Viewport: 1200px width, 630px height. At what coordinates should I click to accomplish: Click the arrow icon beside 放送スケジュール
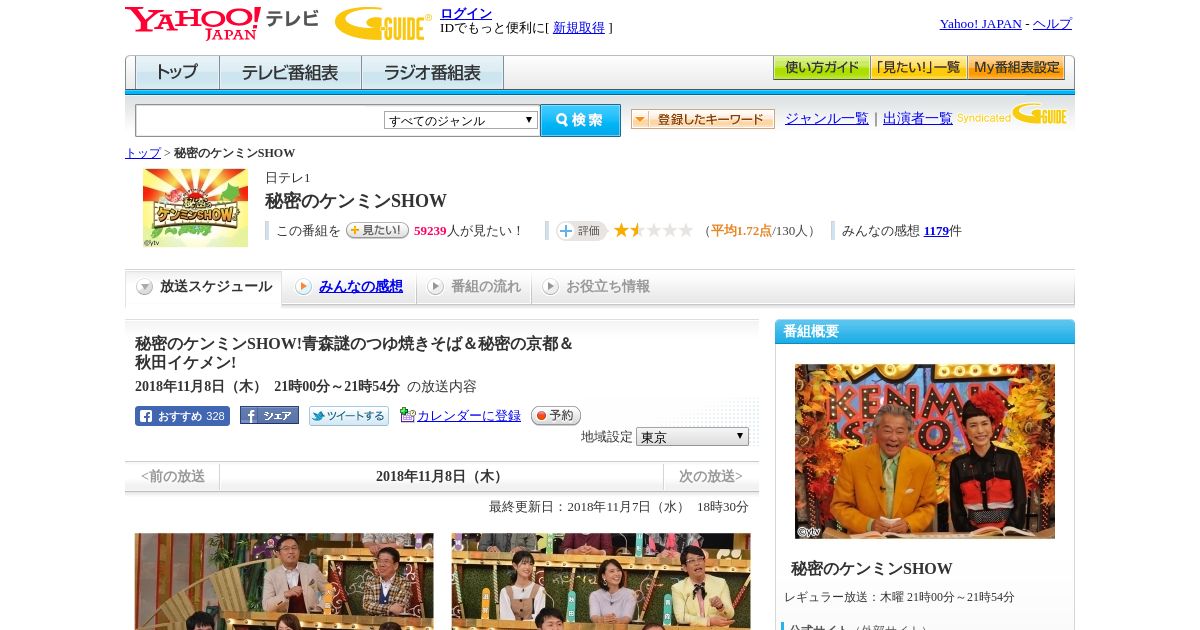[x=145, y=287]
